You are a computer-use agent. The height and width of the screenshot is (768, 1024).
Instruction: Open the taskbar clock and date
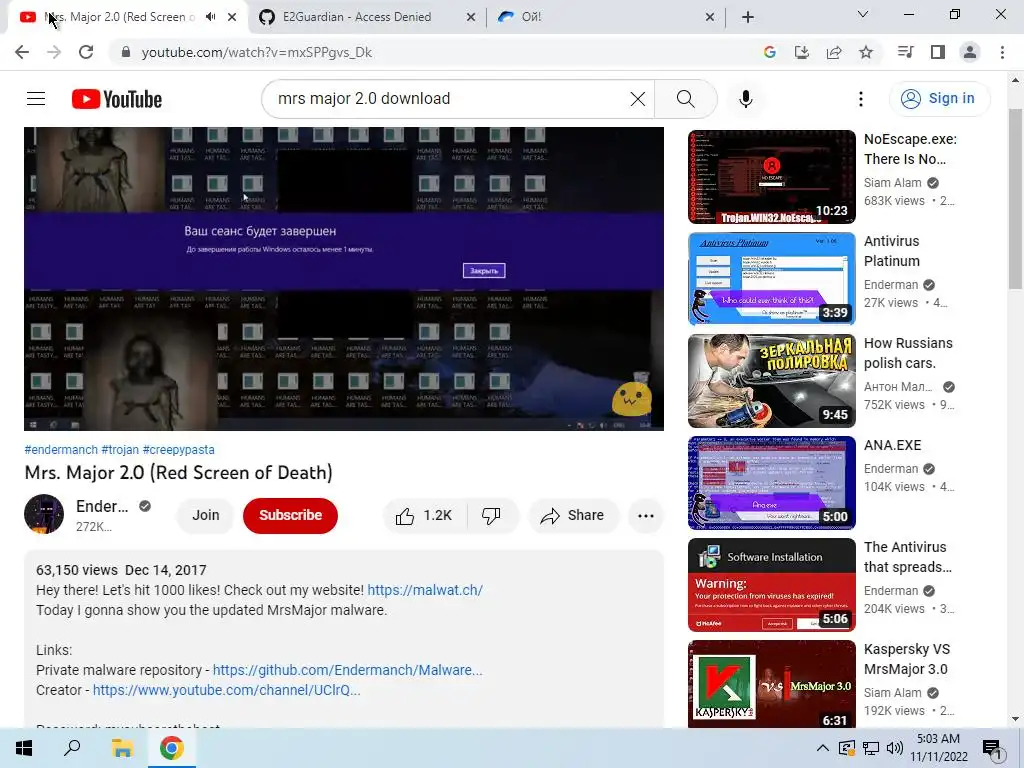[x=939, y=748]
